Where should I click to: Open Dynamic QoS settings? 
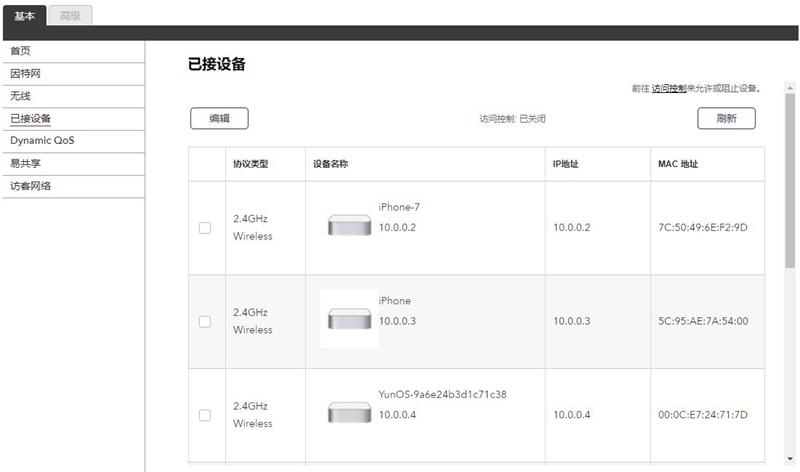click(x=42, y=141)
